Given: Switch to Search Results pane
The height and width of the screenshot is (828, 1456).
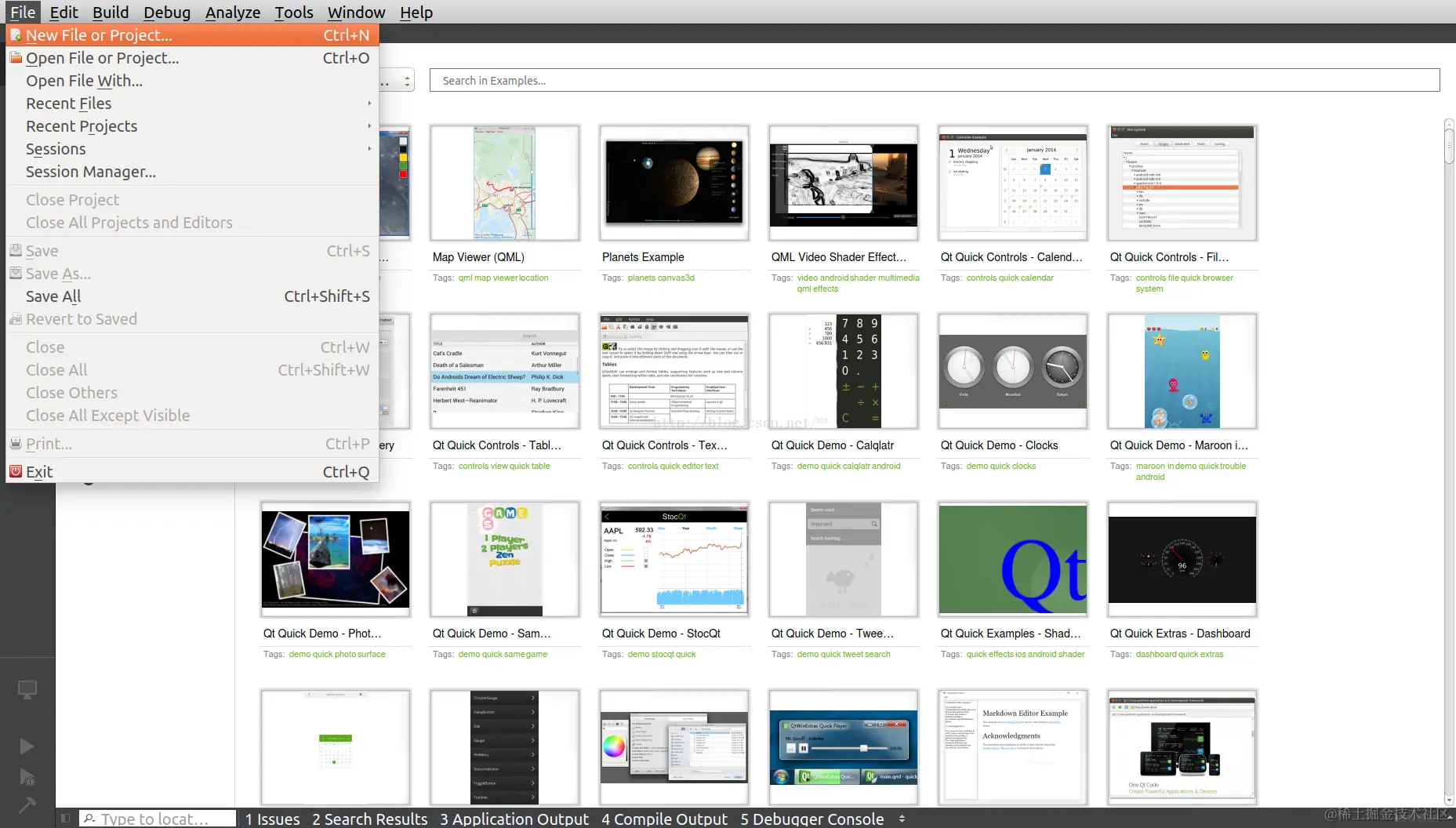Looking at the screenshot, I should click(370, 819).
